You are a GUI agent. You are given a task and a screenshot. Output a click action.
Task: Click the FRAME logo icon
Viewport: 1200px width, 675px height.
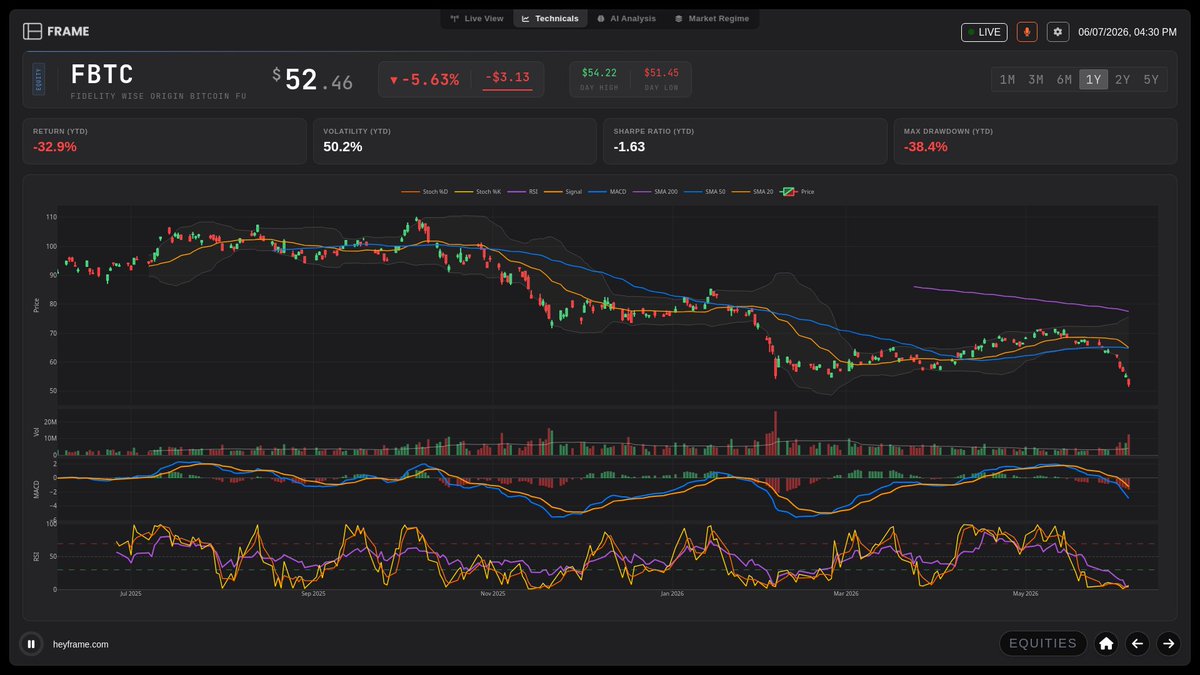(x=33, y=31)
